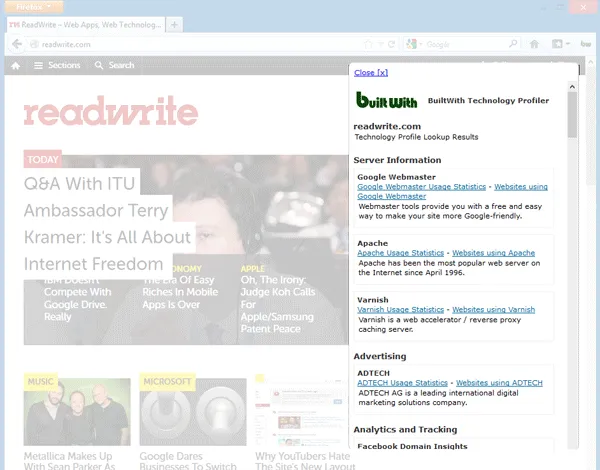Image resolution: width=600 pixels, height=470 pixels.
Task: Click the browser back arrow button
Action: pyautogui.click(x=17, y=44)
